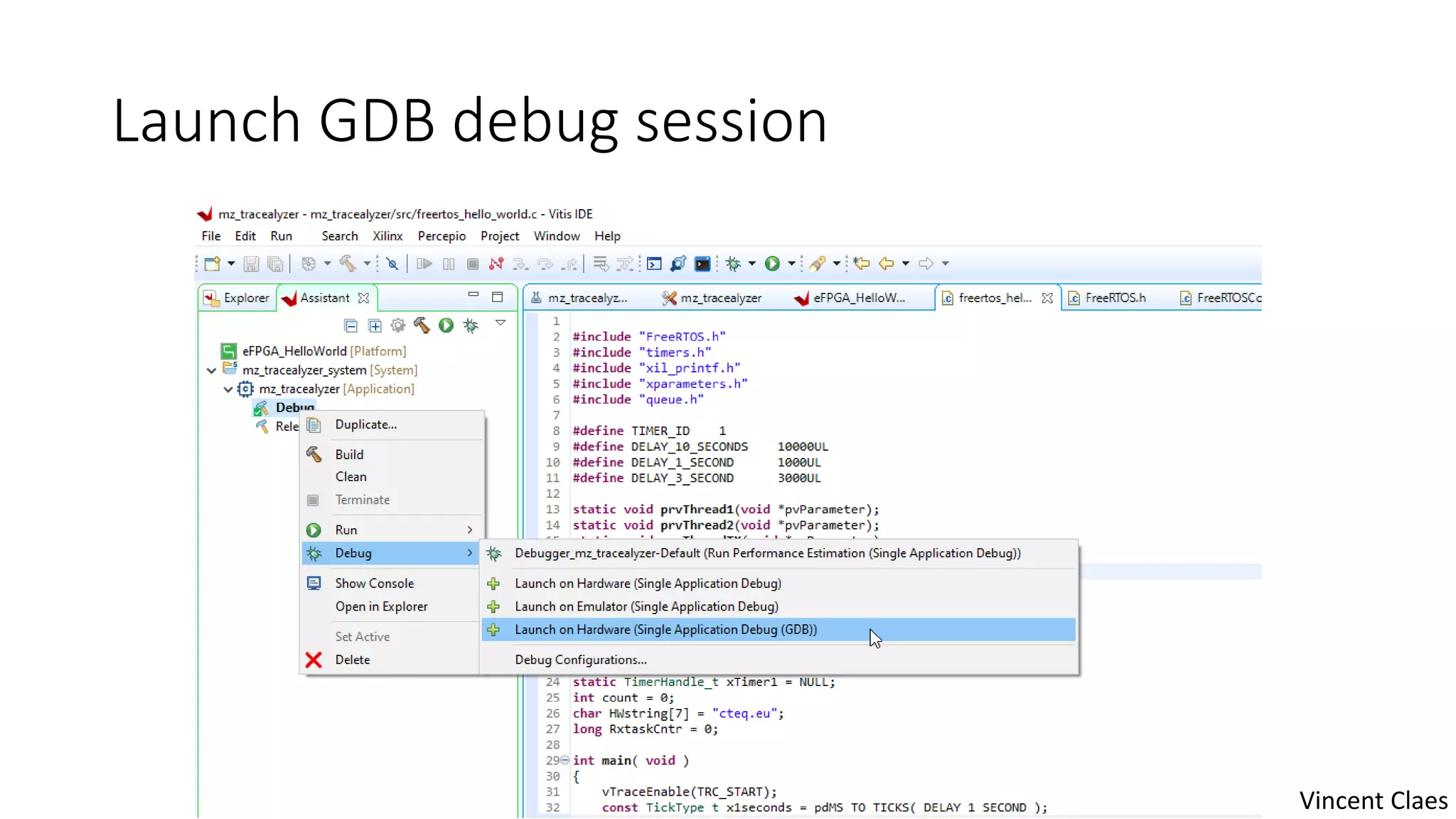Open the Project menu

[500, 236]
